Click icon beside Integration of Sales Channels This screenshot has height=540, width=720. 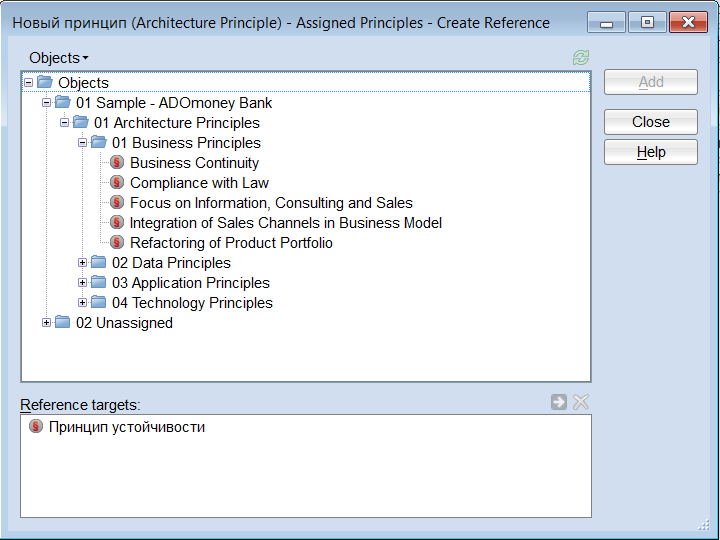coord(117,223)
